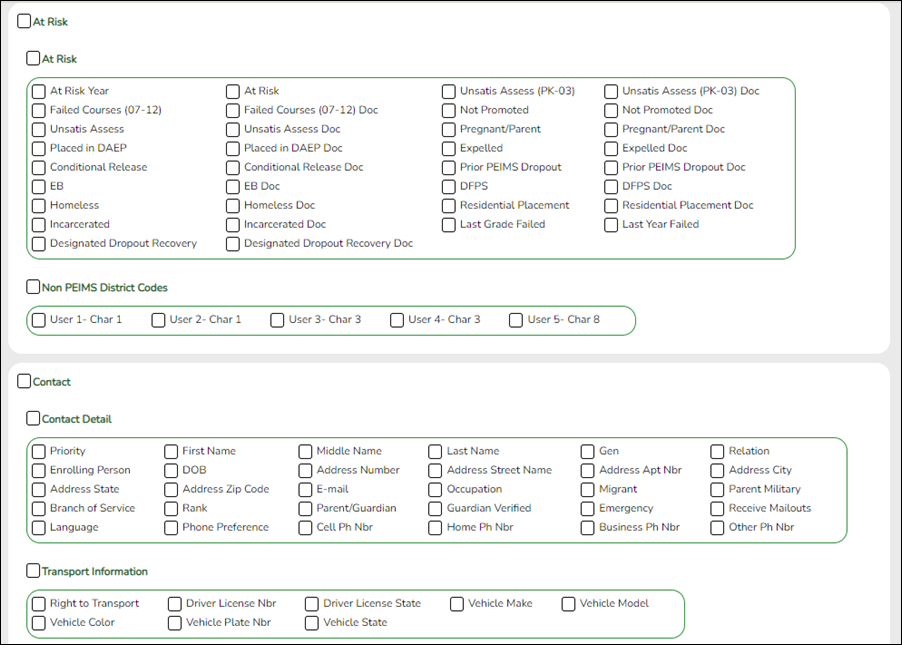Enable Designated Dropout Recovery

(39, 243)
